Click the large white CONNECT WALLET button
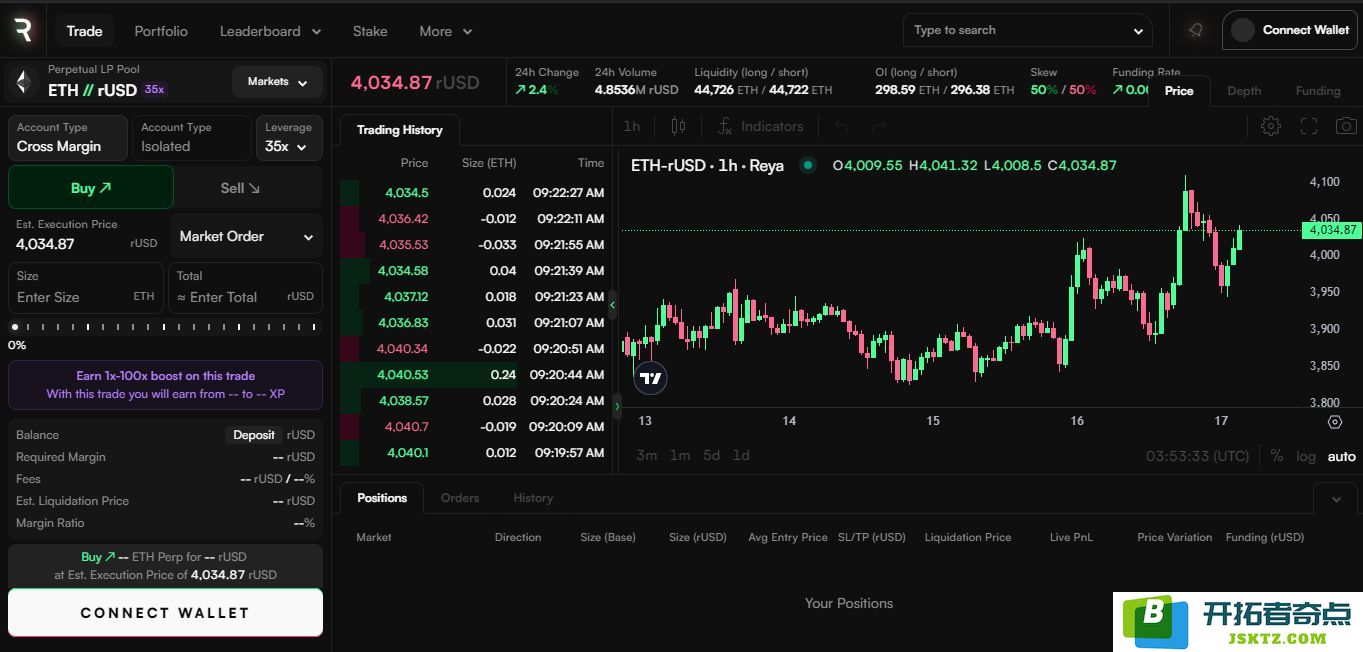 point(165,612)
